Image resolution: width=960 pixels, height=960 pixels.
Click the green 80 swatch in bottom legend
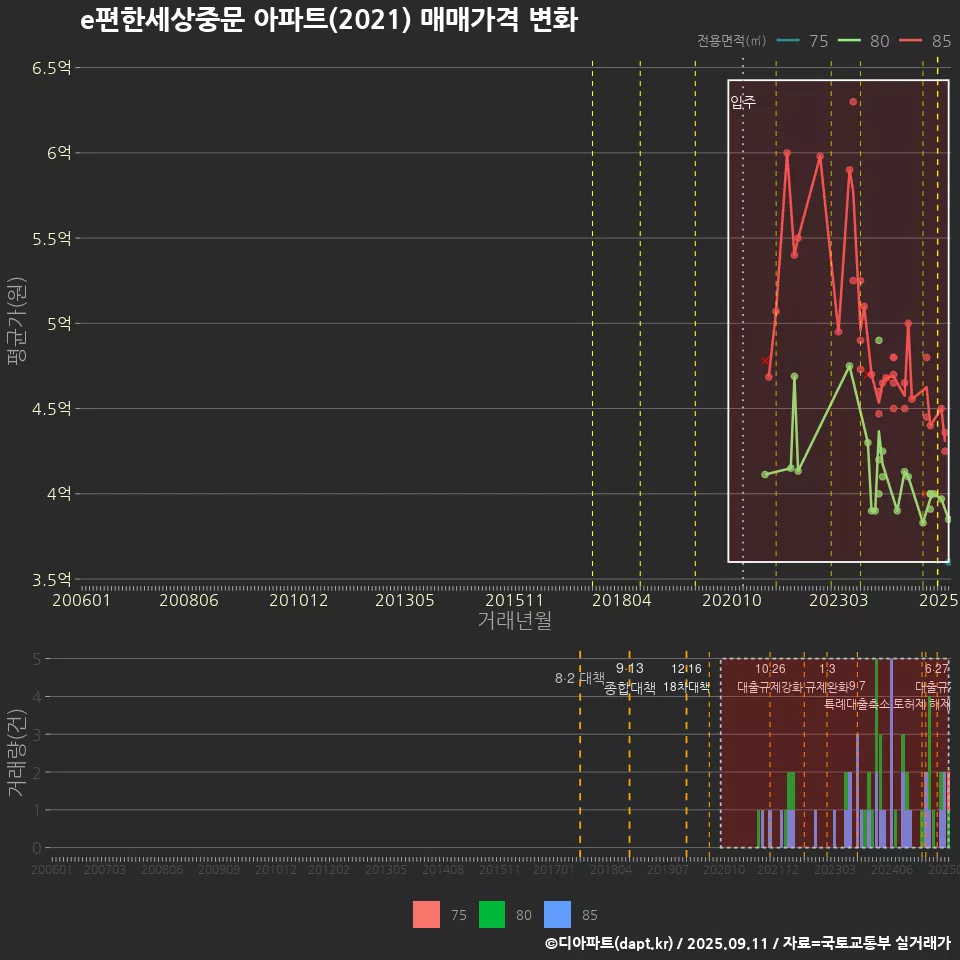(x=492, y=914)
